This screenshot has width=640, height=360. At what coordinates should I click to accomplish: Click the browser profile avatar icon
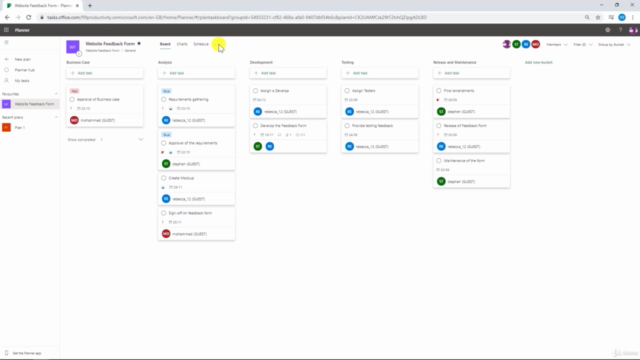click(x=622, y=17)
